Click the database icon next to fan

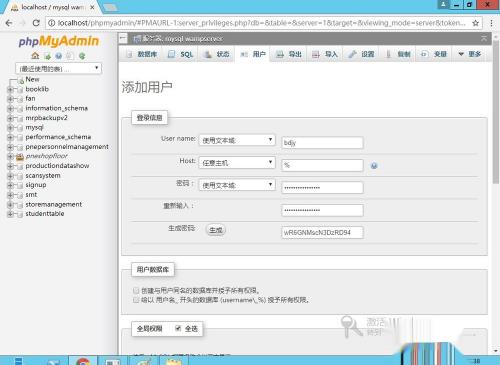(x=20, y=99)
